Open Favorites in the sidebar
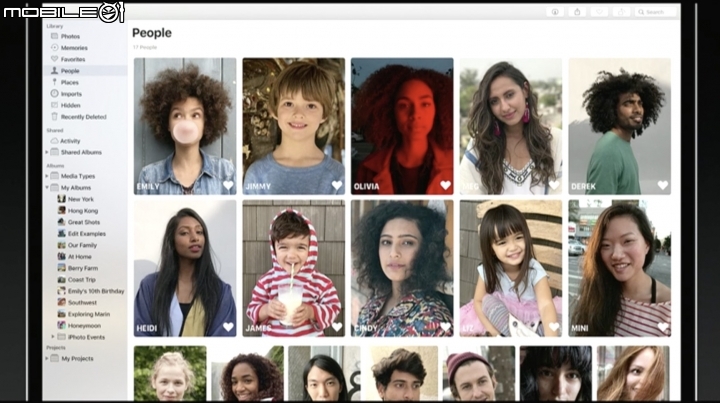The image size is (720, 403). pyautogui.click(x=73, y=59)
